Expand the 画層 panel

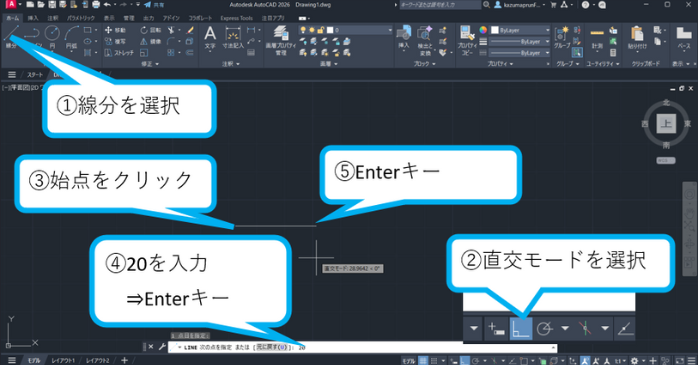[x=328, y=64]
